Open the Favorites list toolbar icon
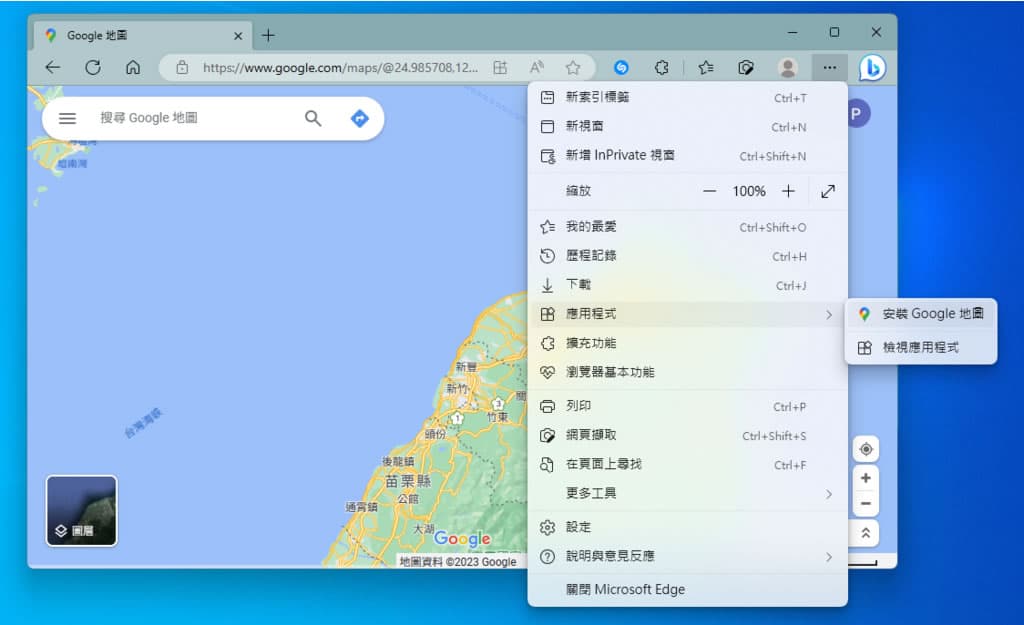This screenshot has width=1024, height=625. pyautogui.click(x=705, y=67)
